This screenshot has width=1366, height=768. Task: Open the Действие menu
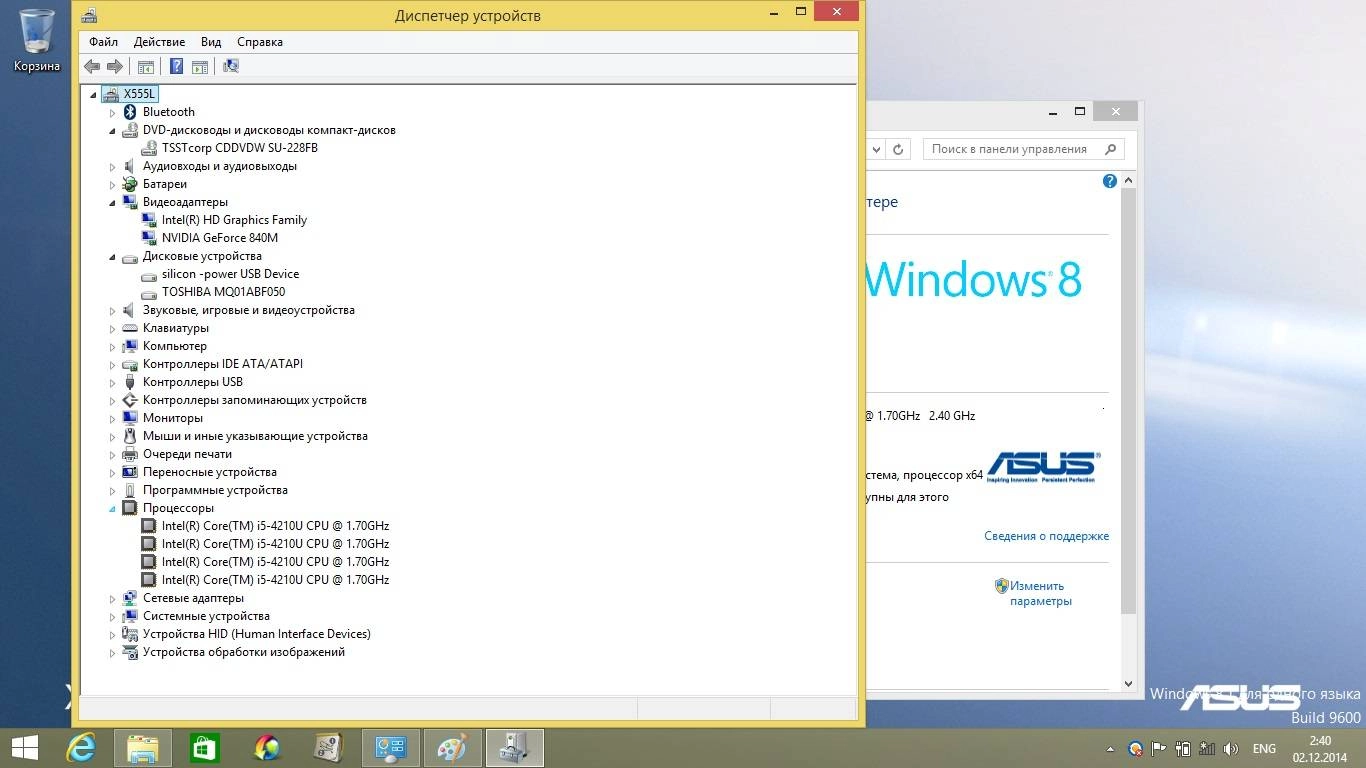tap(159, 42)
